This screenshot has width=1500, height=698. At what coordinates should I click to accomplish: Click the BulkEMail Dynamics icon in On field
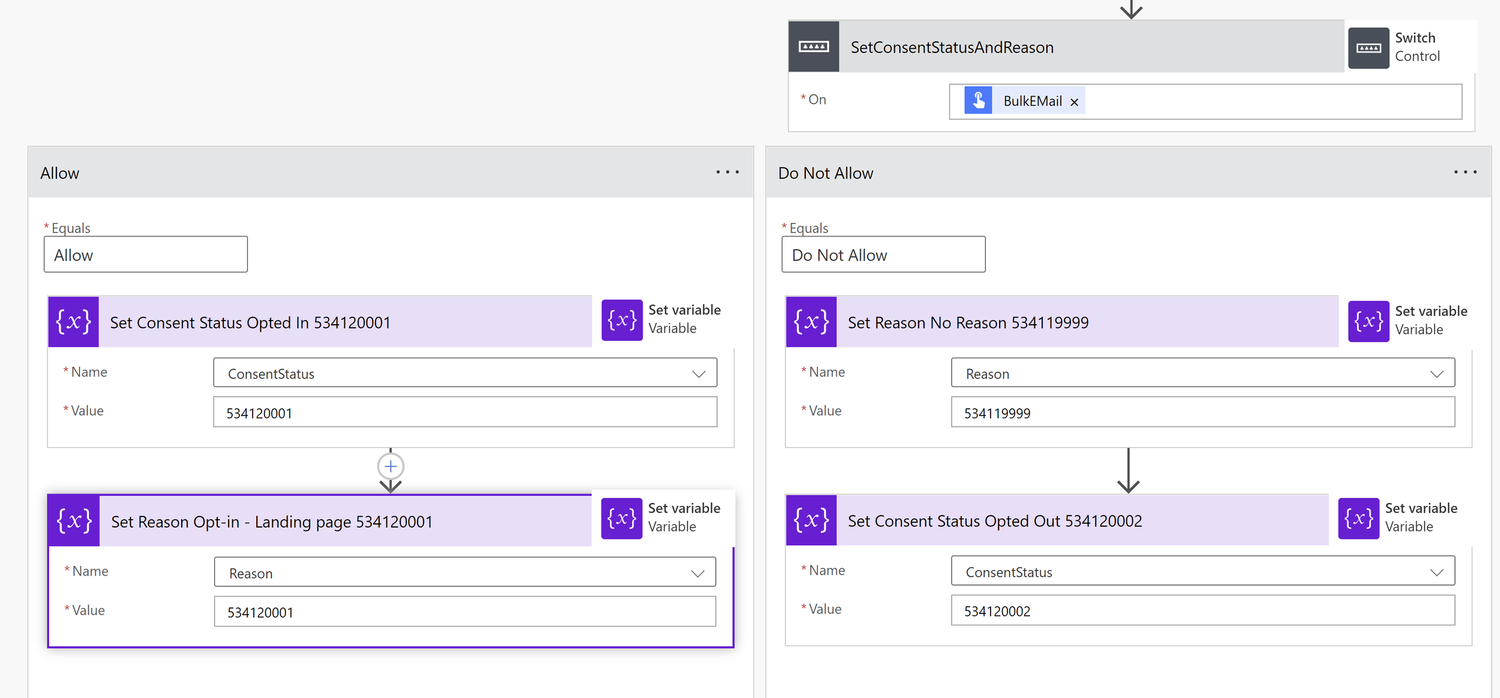click(x=977, y=100)
